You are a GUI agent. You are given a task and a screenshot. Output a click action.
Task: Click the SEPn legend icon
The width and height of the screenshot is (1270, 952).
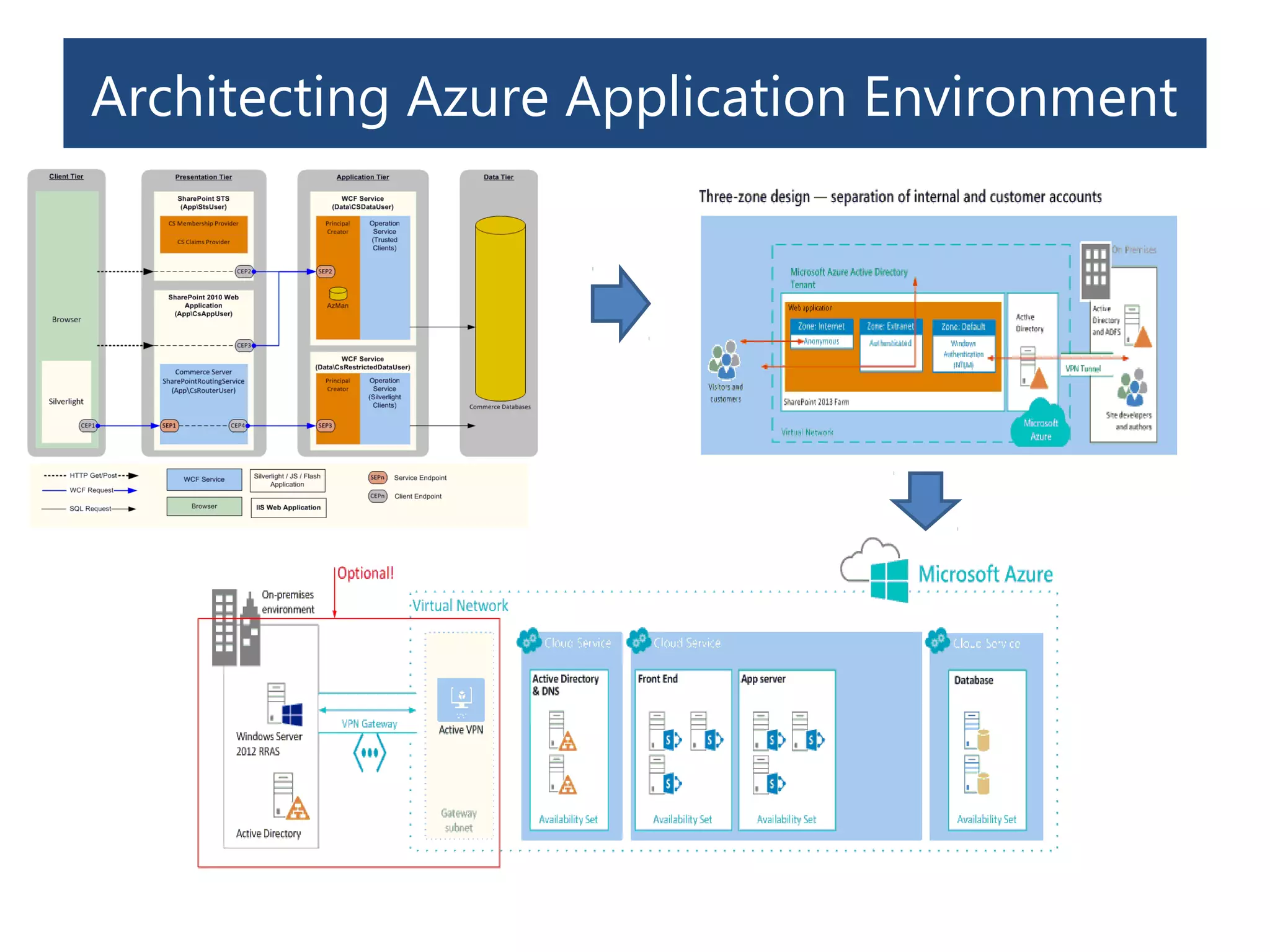click(377, 477)
